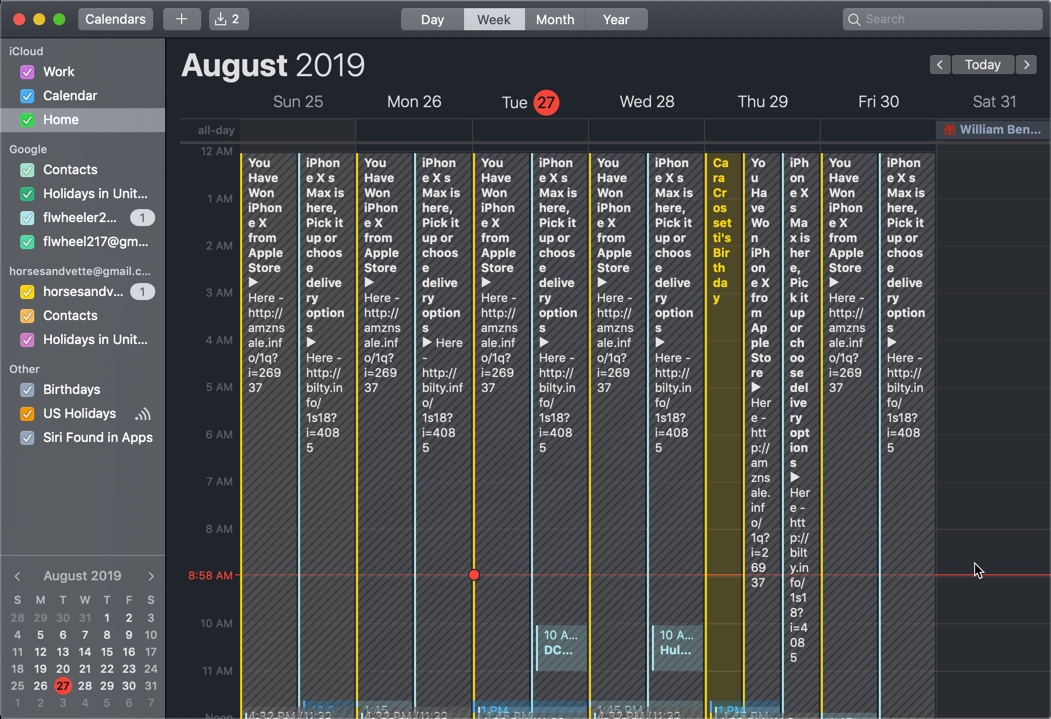Click the plus button to add event
This screenshot has height=719, width=1051.
[182, 19]
